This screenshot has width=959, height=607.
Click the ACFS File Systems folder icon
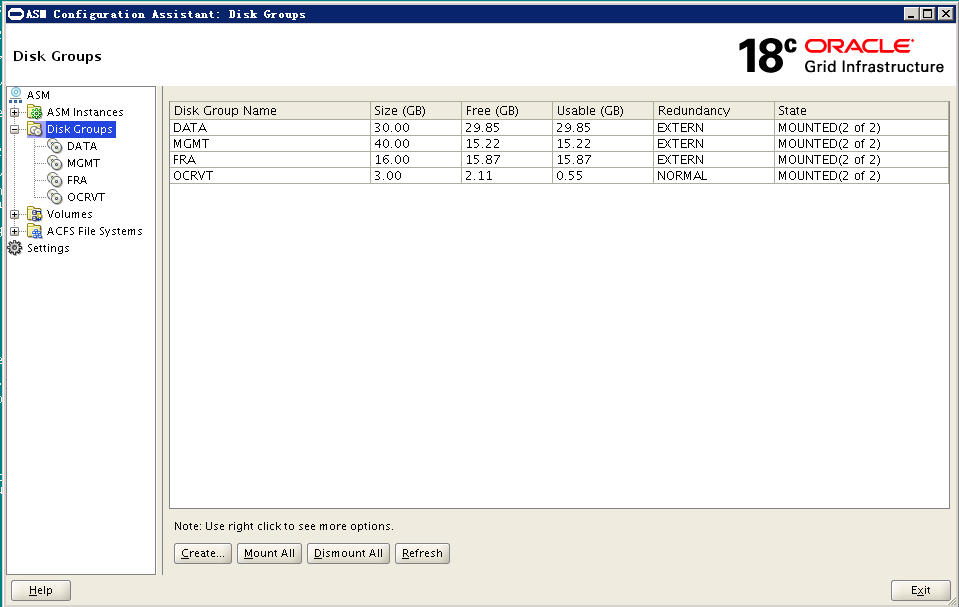pos(35,231)
